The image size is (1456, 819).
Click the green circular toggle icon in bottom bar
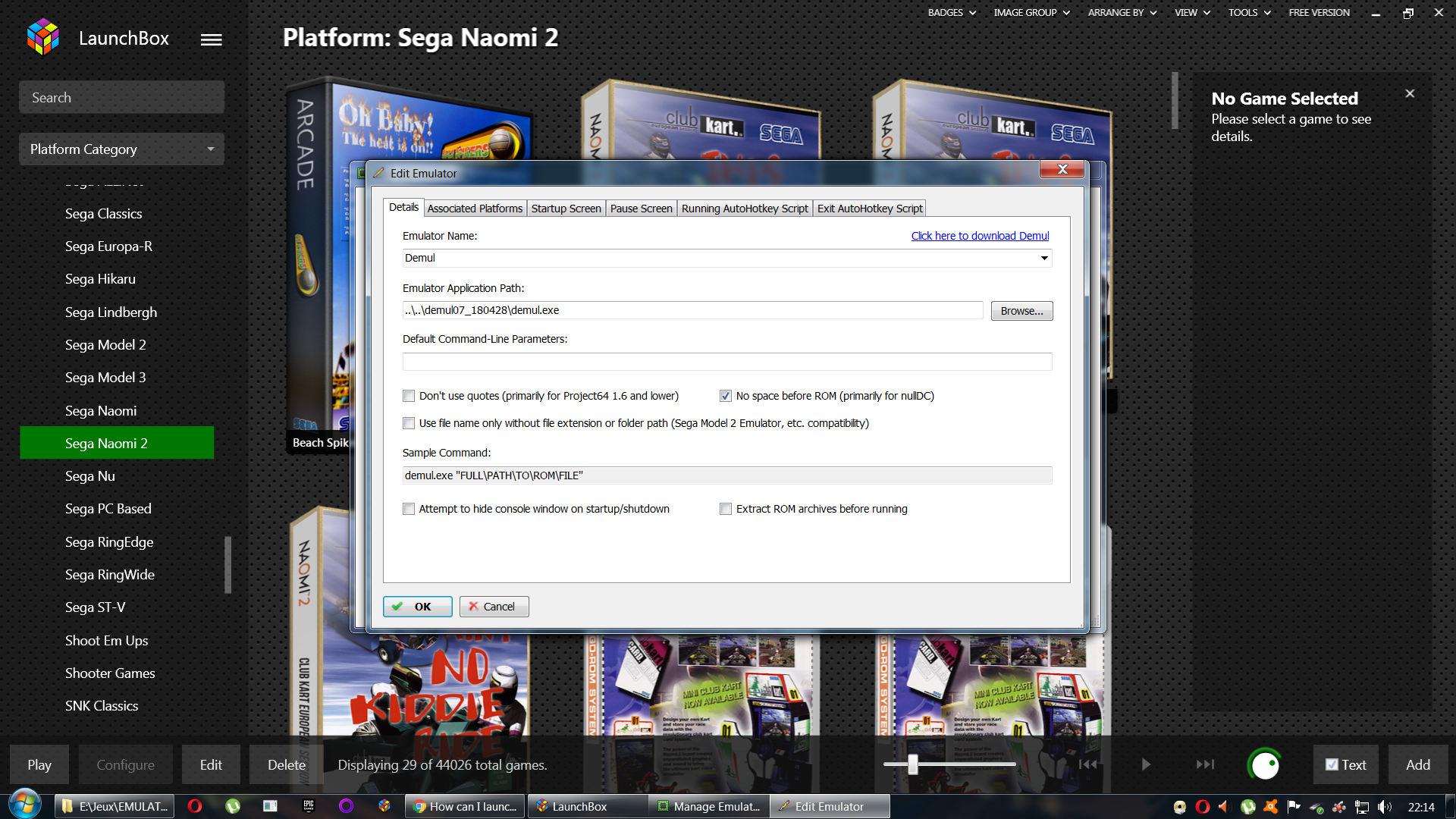1264,764
